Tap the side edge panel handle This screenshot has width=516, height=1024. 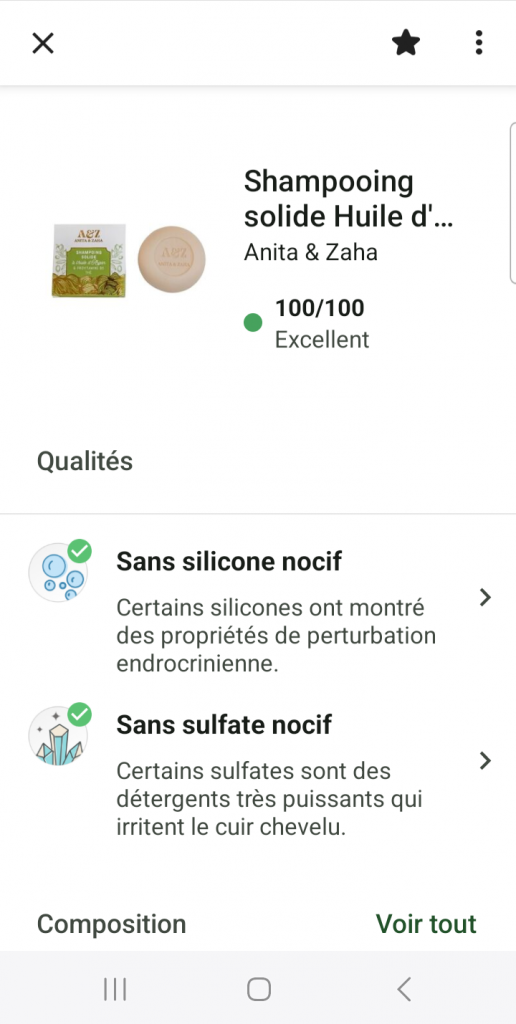512,202
